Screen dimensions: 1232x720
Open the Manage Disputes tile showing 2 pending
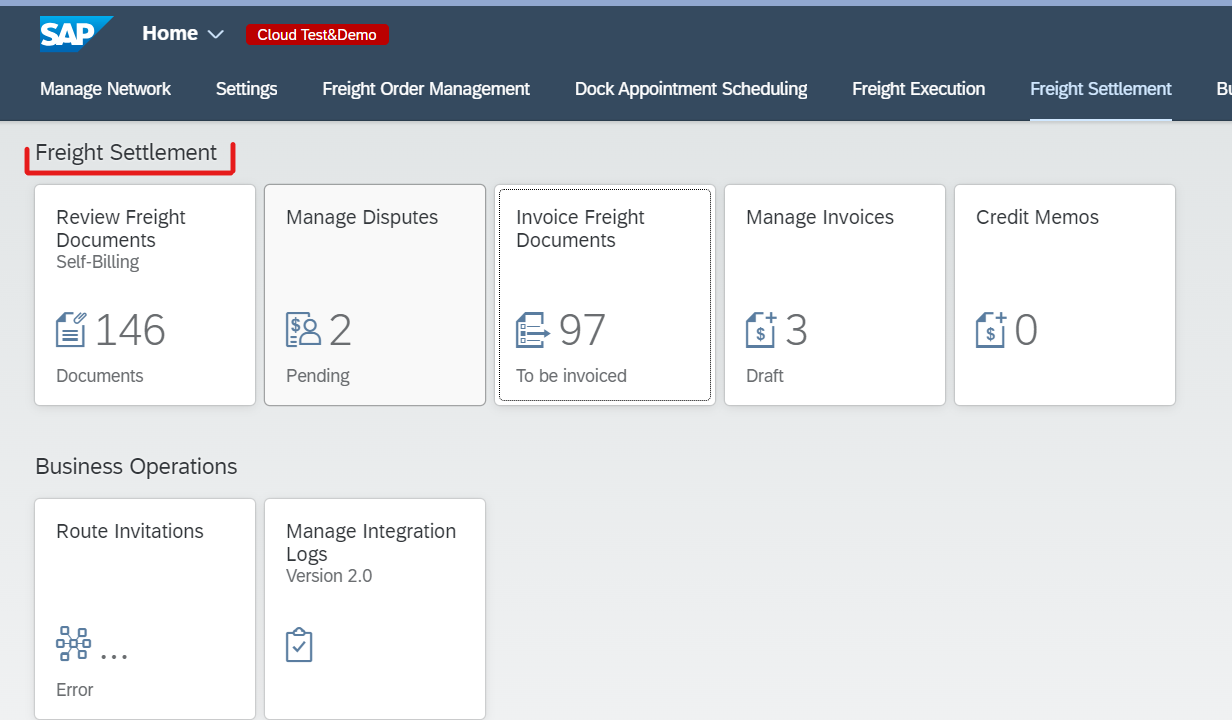pos(374,294)
